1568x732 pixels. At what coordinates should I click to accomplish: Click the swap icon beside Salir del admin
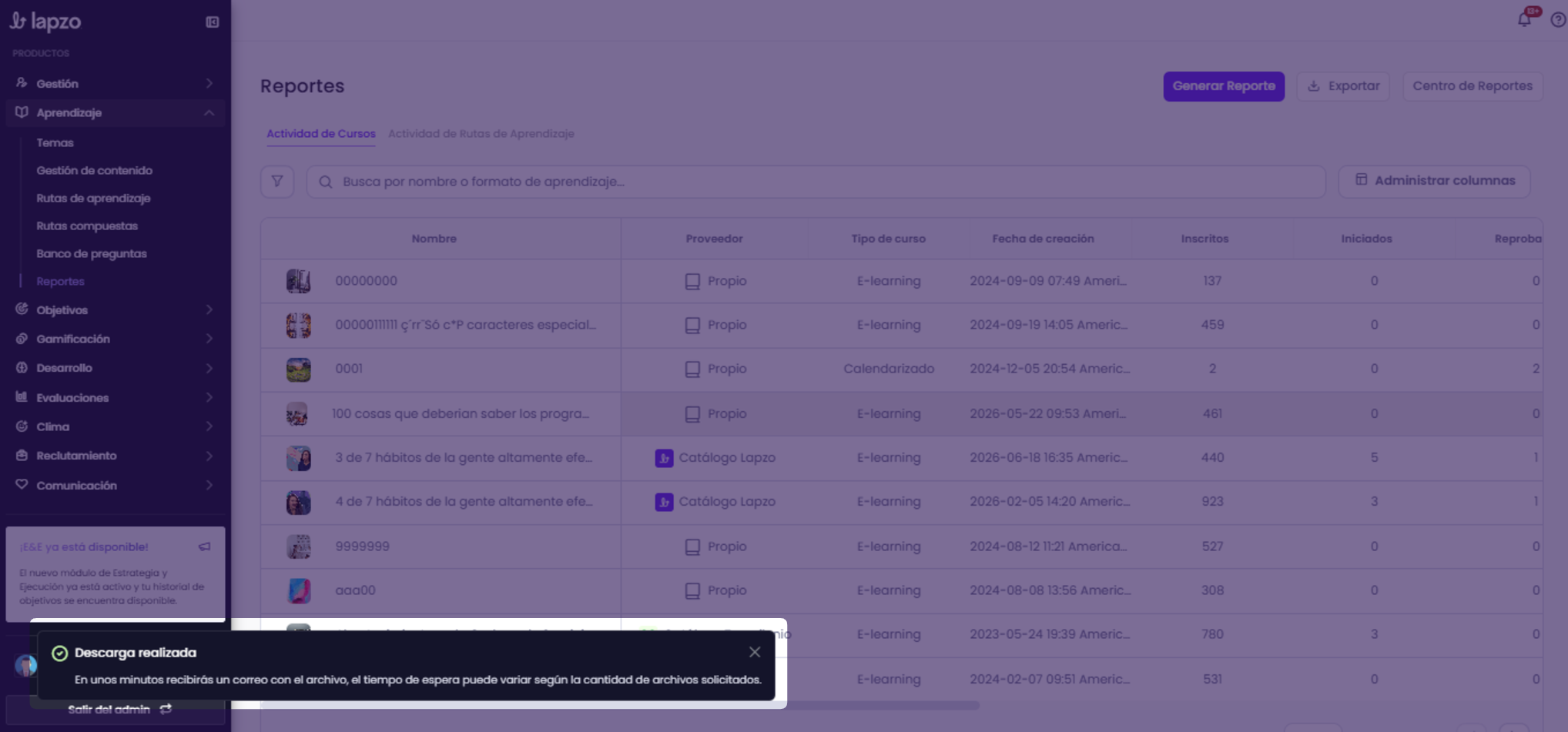[166, 709]
